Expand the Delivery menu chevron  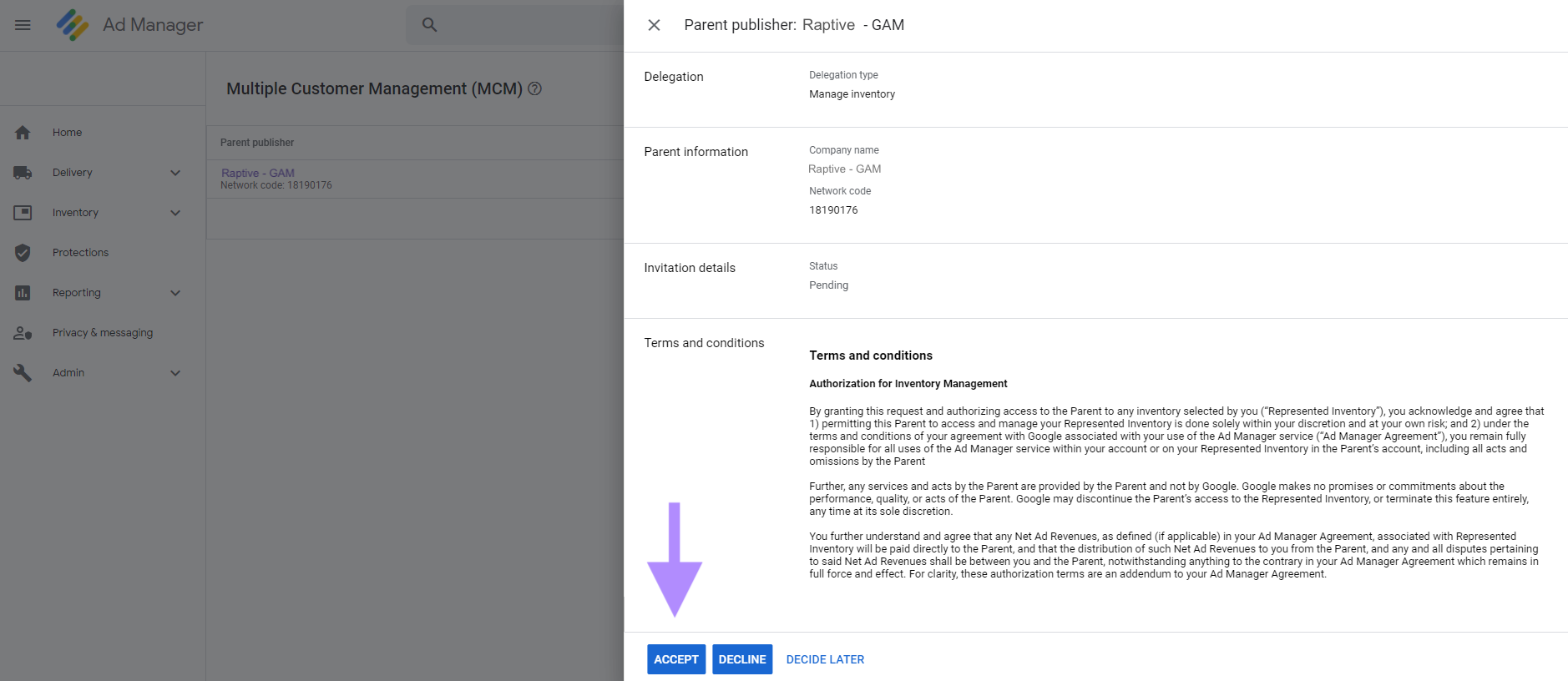coord(175,173)
